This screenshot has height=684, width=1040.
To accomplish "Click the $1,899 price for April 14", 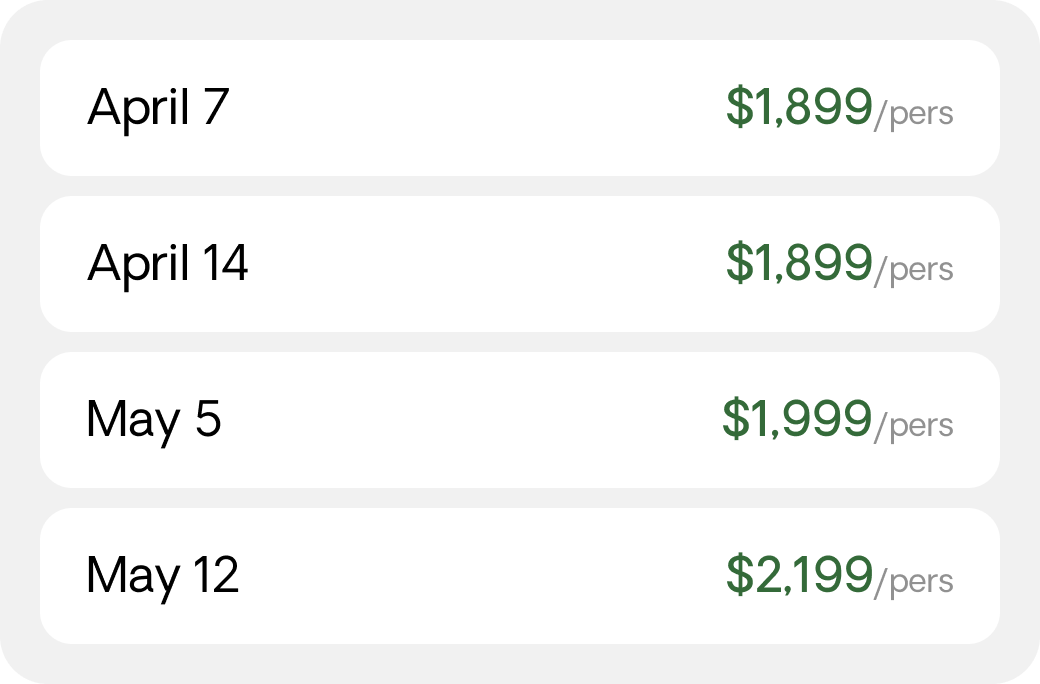I will tap(799, 262).
